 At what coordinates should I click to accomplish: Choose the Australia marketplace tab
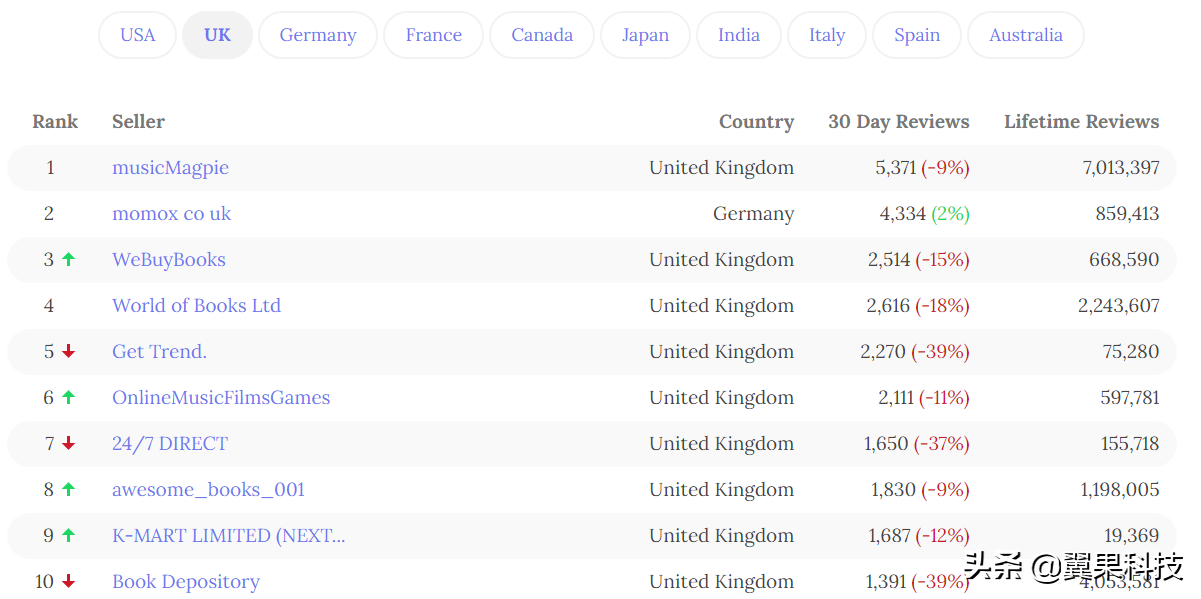coord(1026,35)
